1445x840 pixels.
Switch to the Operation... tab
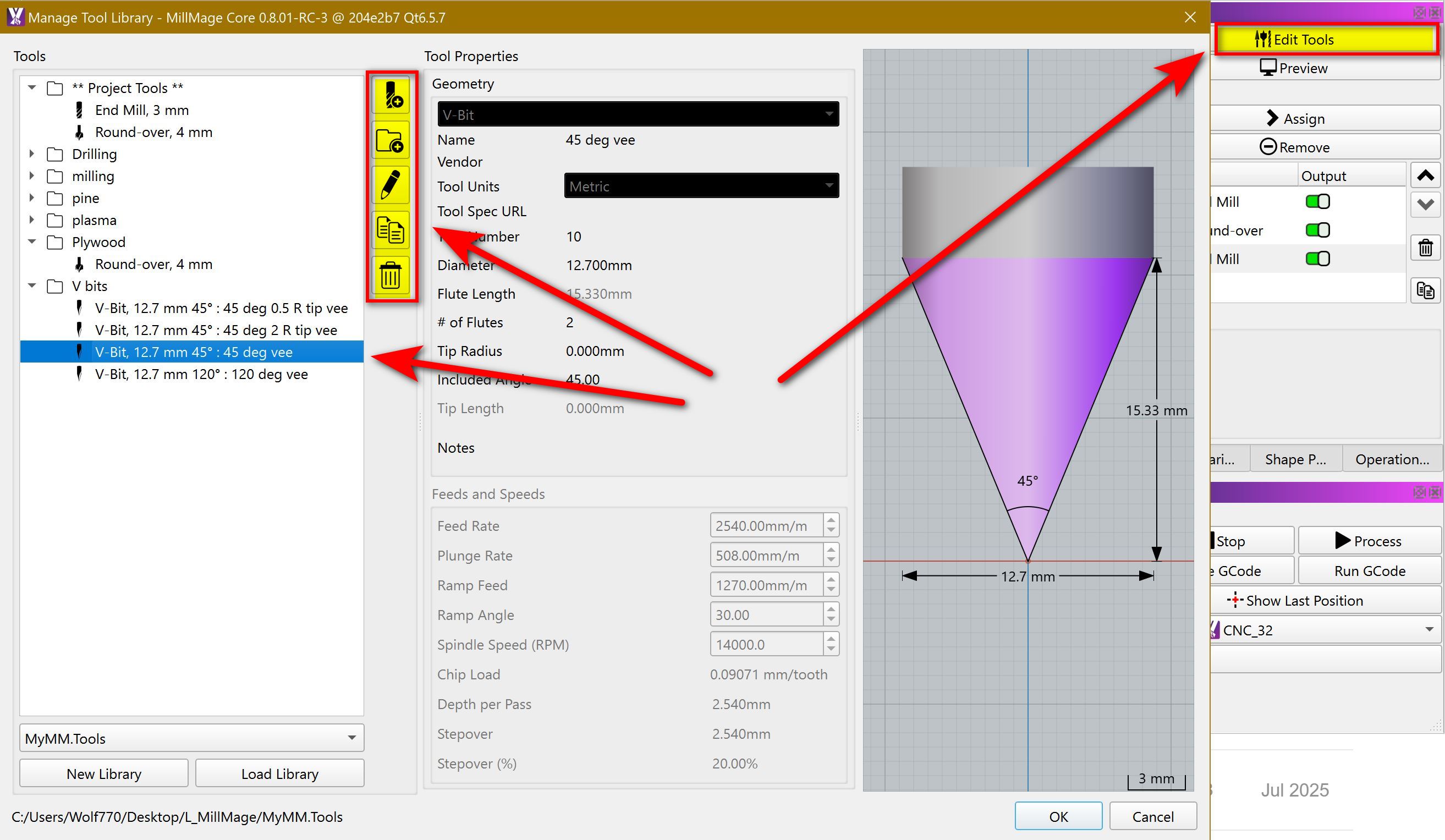pos(1391,459)
